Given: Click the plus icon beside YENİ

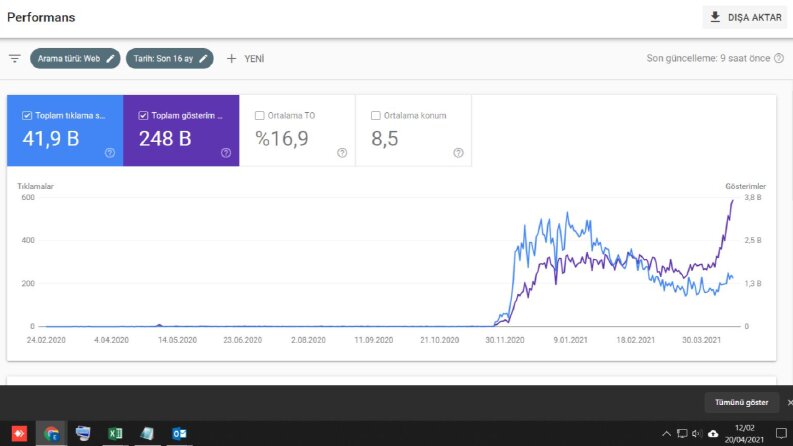Looking at the screenshot, I should 231,59.
